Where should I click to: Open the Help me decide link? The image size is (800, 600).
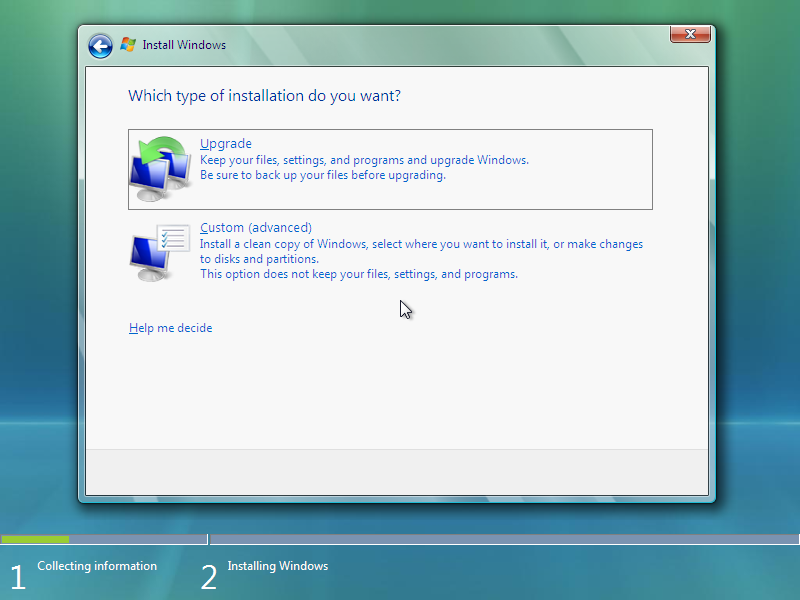(170, 328)
